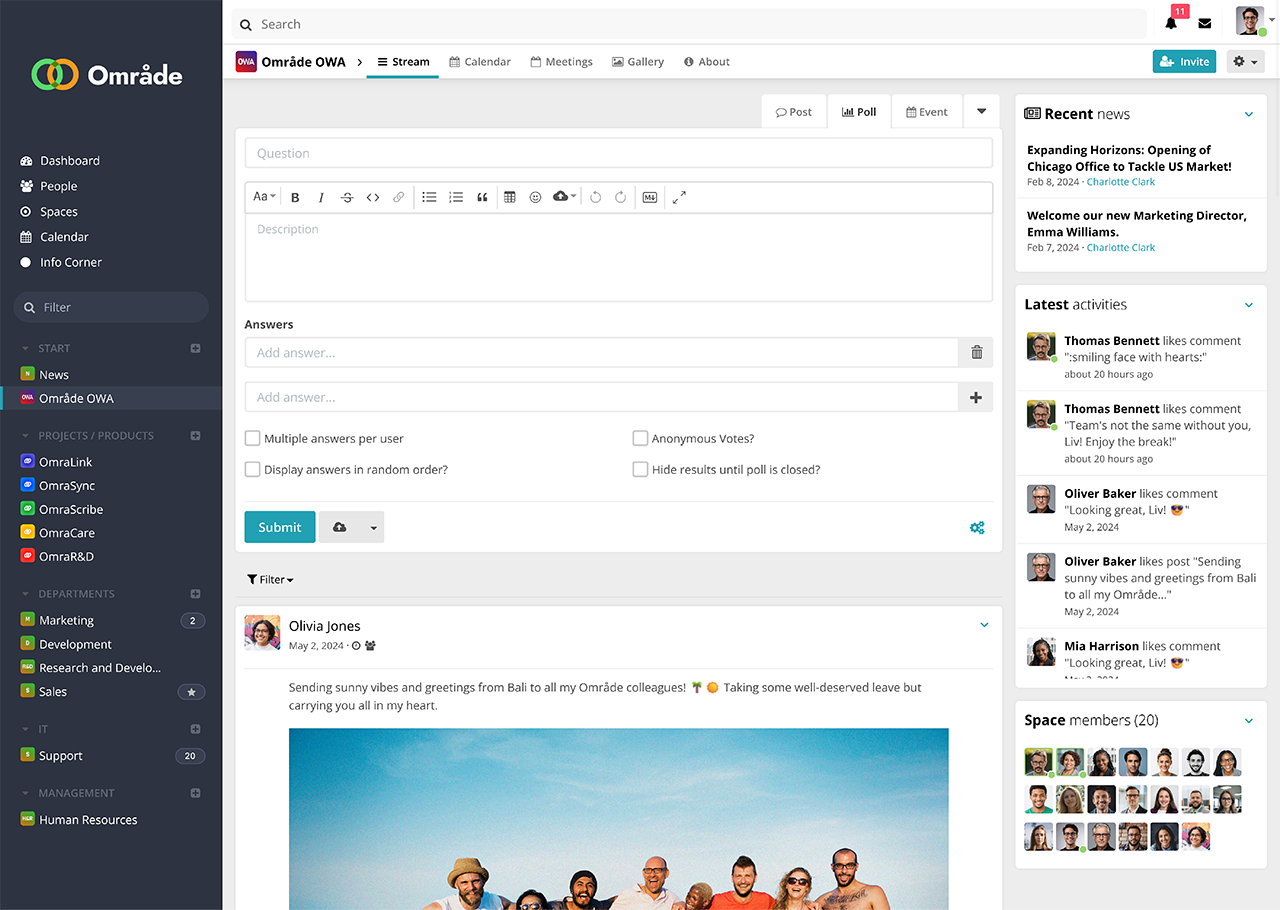The height and width of the screenshot is (910, 1280).
Task: Submit the poll
Action: tap(279, 527)
